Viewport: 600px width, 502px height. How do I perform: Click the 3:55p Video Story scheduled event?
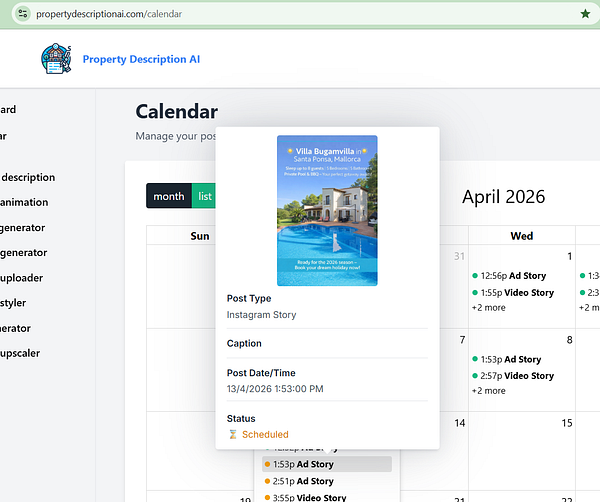tap(305, 497)
